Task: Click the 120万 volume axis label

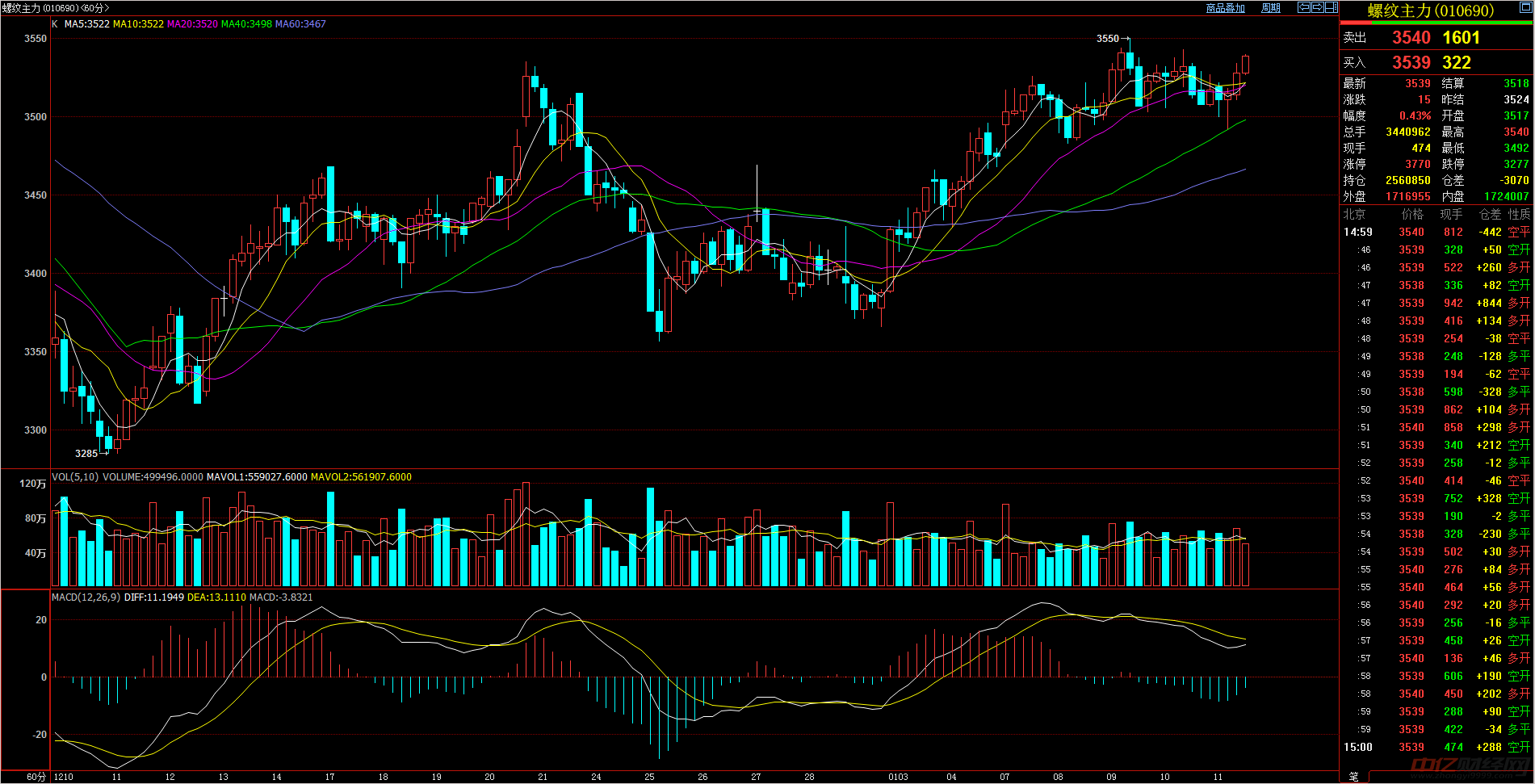Action: (33, 484)
